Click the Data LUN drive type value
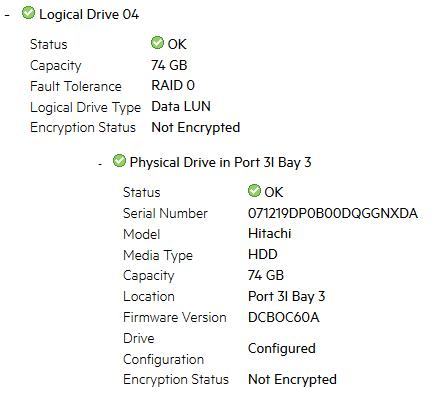This screenshot has height=399, width=443. point(181,106)
